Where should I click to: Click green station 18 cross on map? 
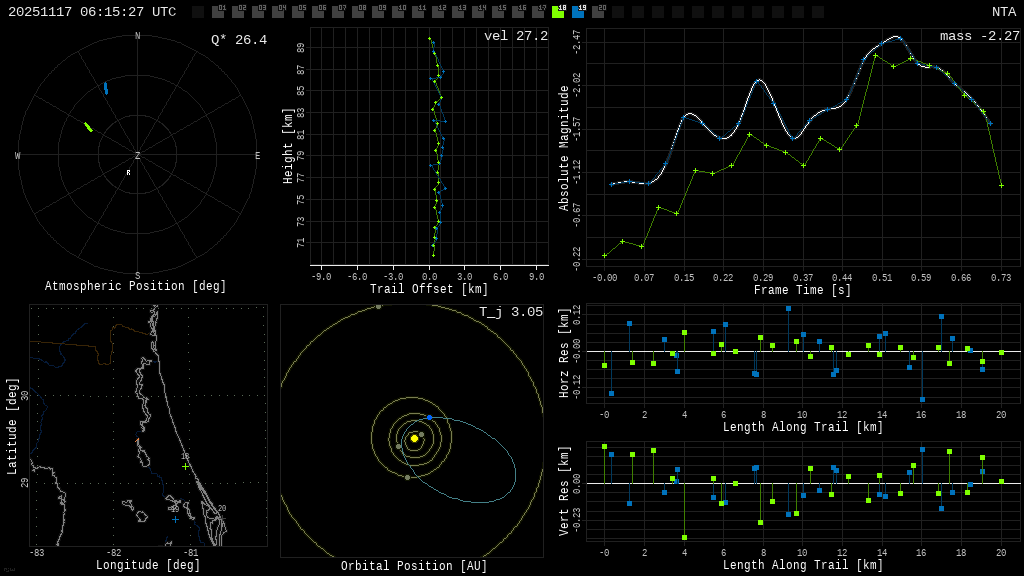(185, 466)
